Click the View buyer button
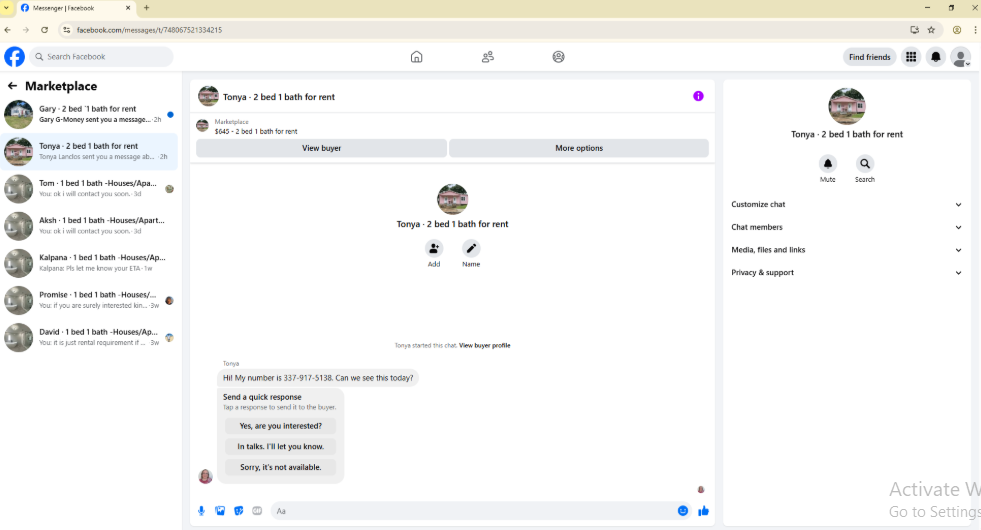 click(322, 148)
